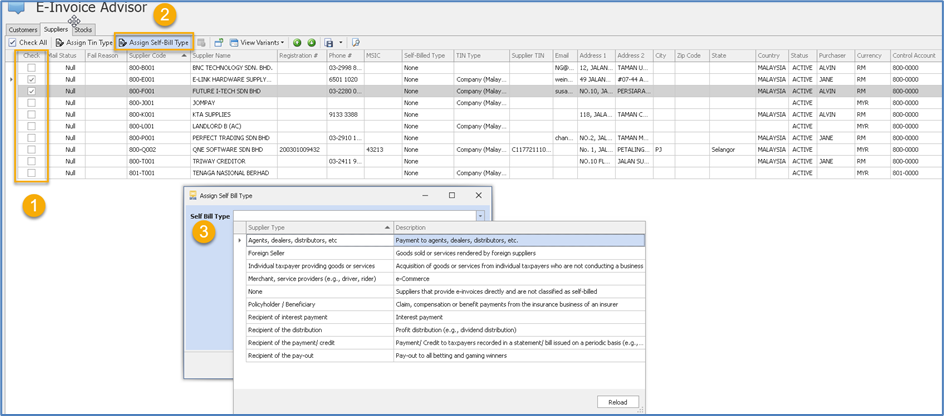Screen dimensions: 944x416
Task: Toggle the Check All checkbox
Action: 12,43
